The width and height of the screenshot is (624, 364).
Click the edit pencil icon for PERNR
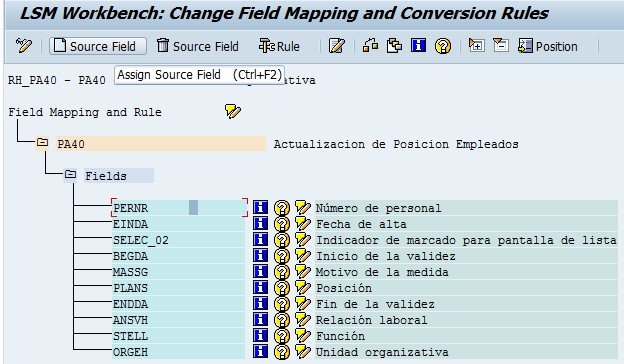click(302, 208)
